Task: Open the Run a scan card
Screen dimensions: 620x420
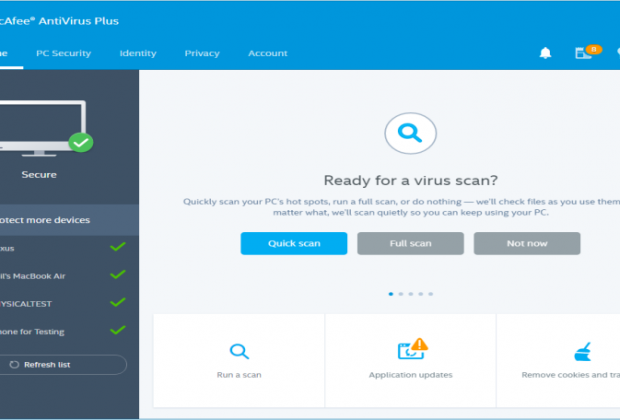Action: tap(239, 360)
